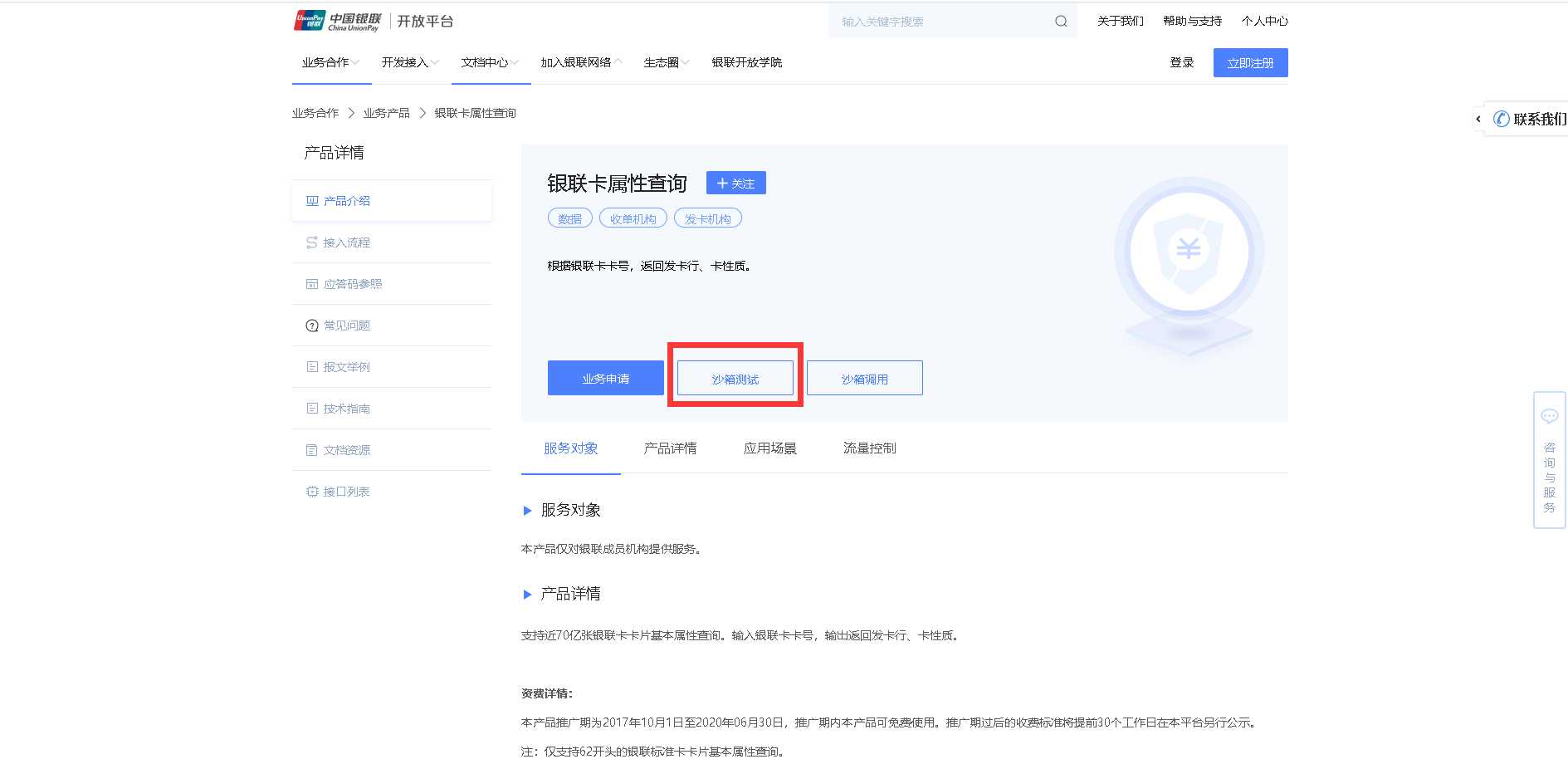Viewport: 1568px width, 764px height.
Task: Click the 资费详情 heading text
Action: point(547,693)
